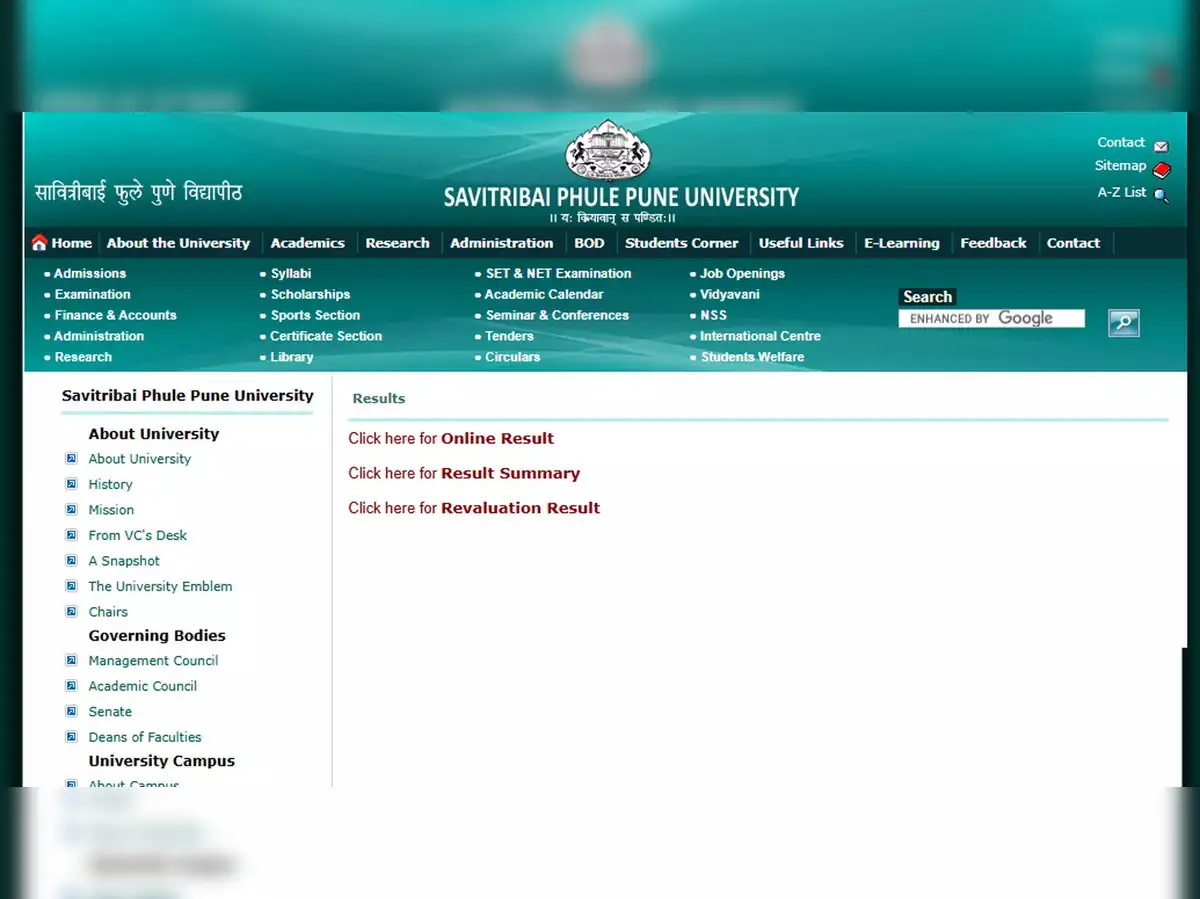Open the Students Corner menu

(681, 243)
